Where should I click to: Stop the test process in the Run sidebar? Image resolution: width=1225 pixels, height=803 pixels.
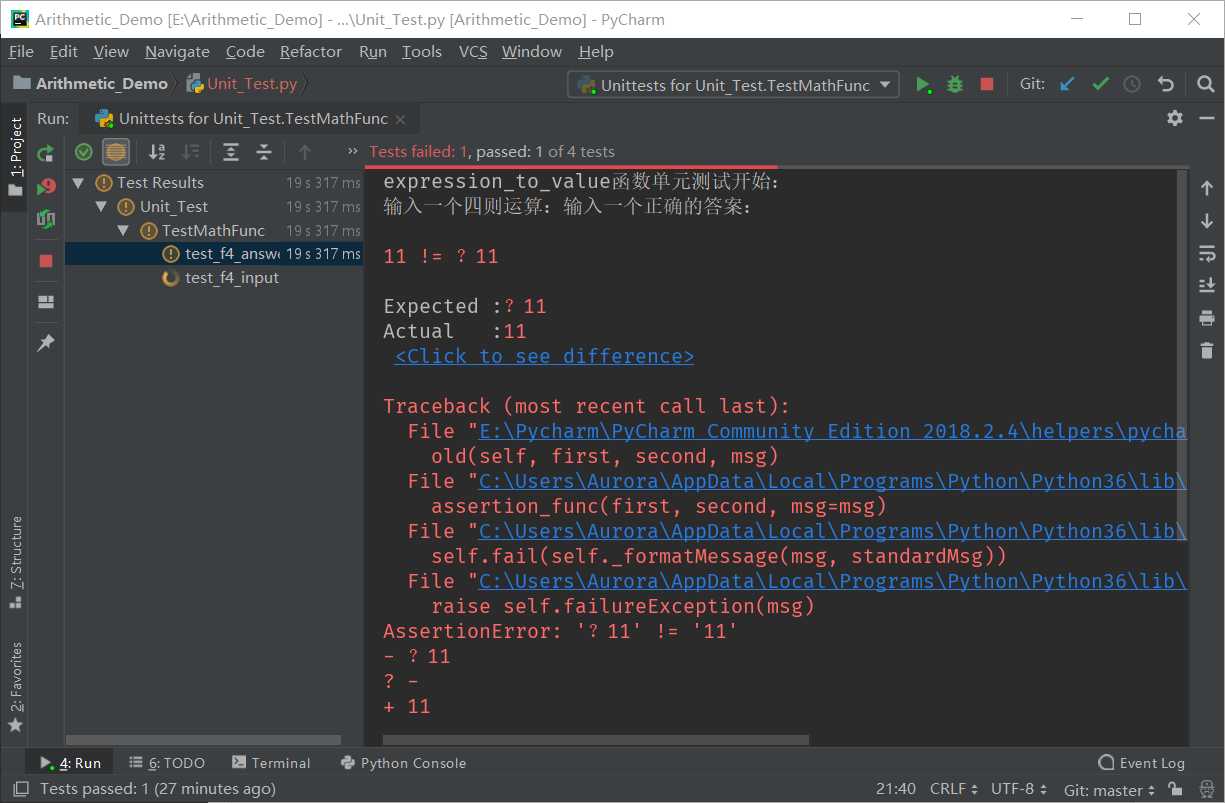pyautogui.click(x=46, y=261)
